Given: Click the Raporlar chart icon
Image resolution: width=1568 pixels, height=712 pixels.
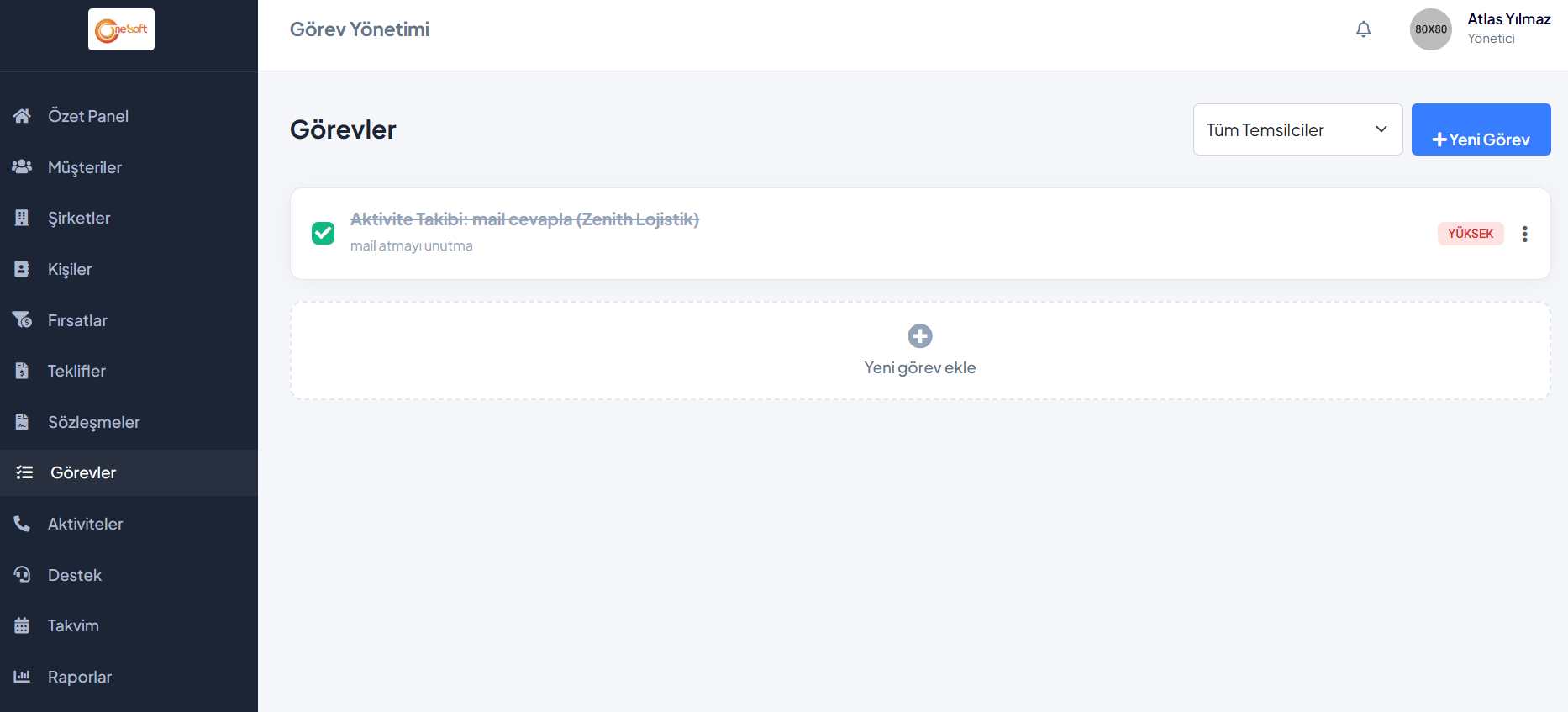Looking at the screenshot, I should (x=22, y=677).
